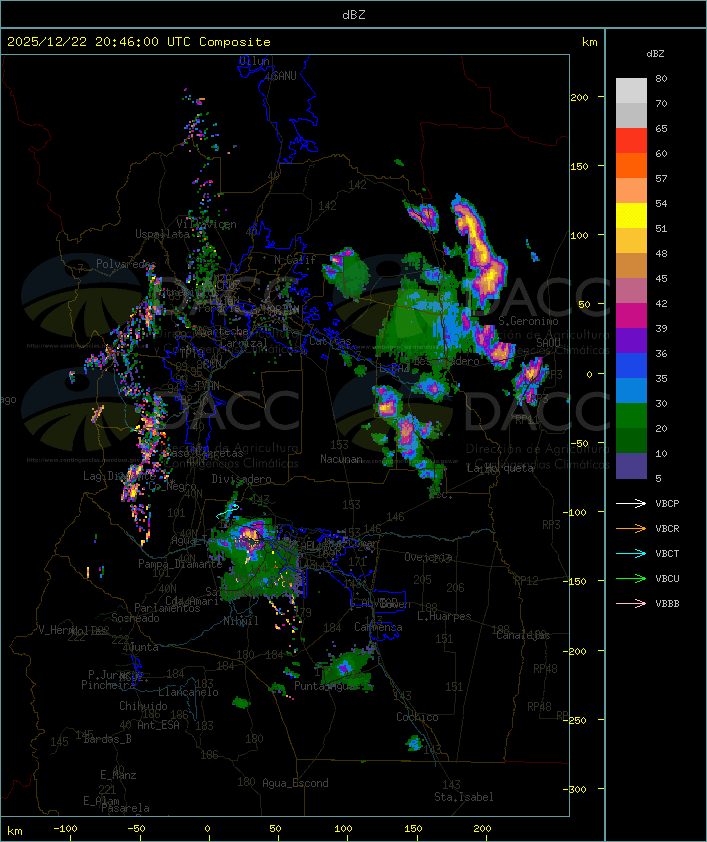
Task: Click the legend value 42
Action: (661, 303)
